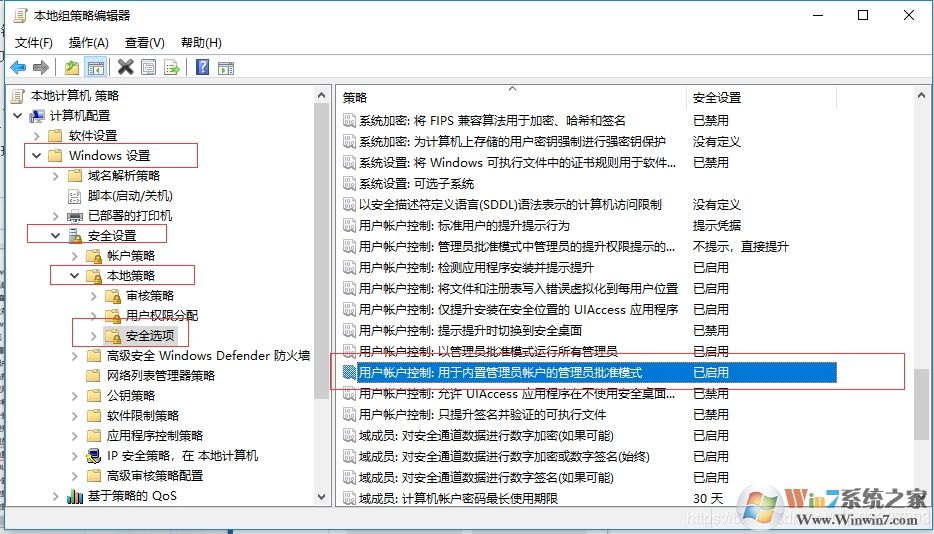This screenshot has height=534, width=934.
Task: Click the 网络列表管理器策略 folder icon
Action: [94, 375]
